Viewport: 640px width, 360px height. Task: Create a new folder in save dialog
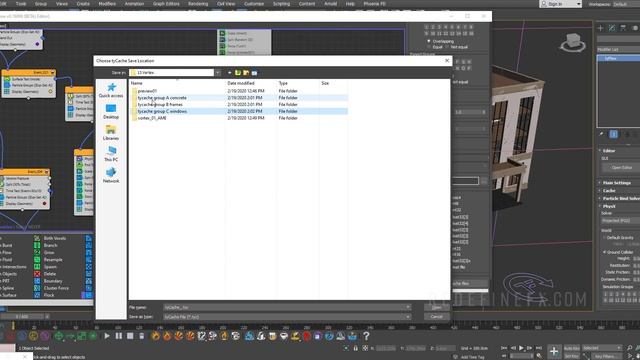[x=246, y=73]
